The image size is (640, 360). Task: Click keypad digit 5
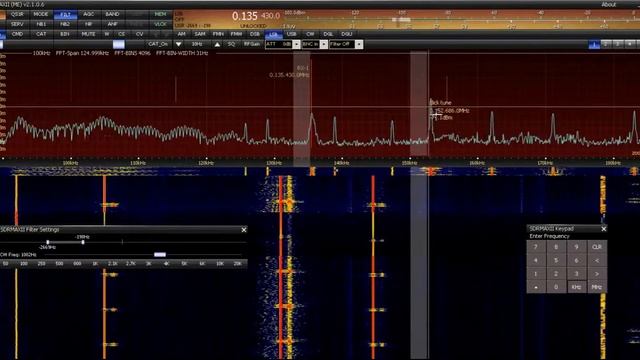pos(556,260)
